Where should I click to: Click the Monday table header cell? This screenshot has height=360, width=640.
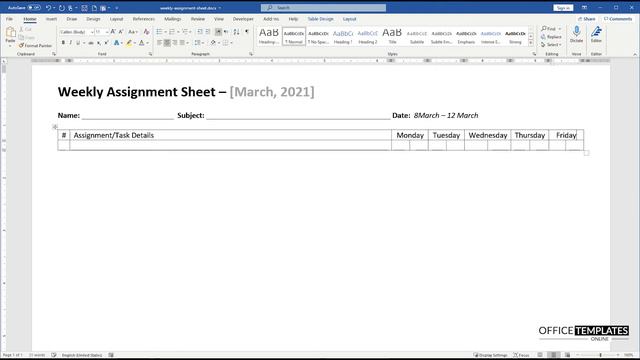coord(410,135)
